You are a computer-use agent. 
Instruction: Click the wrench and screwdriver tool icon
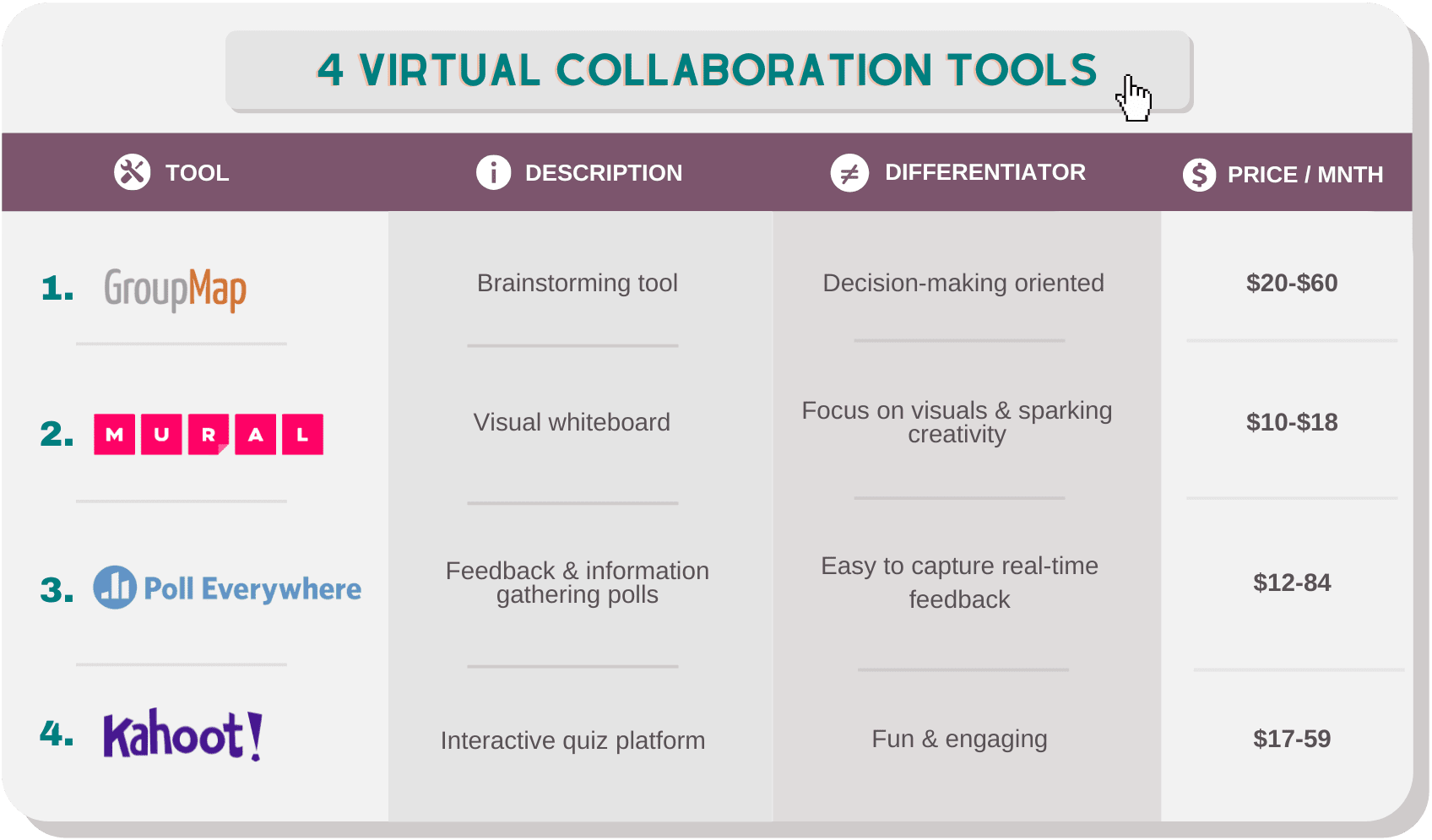pos(133,172)
